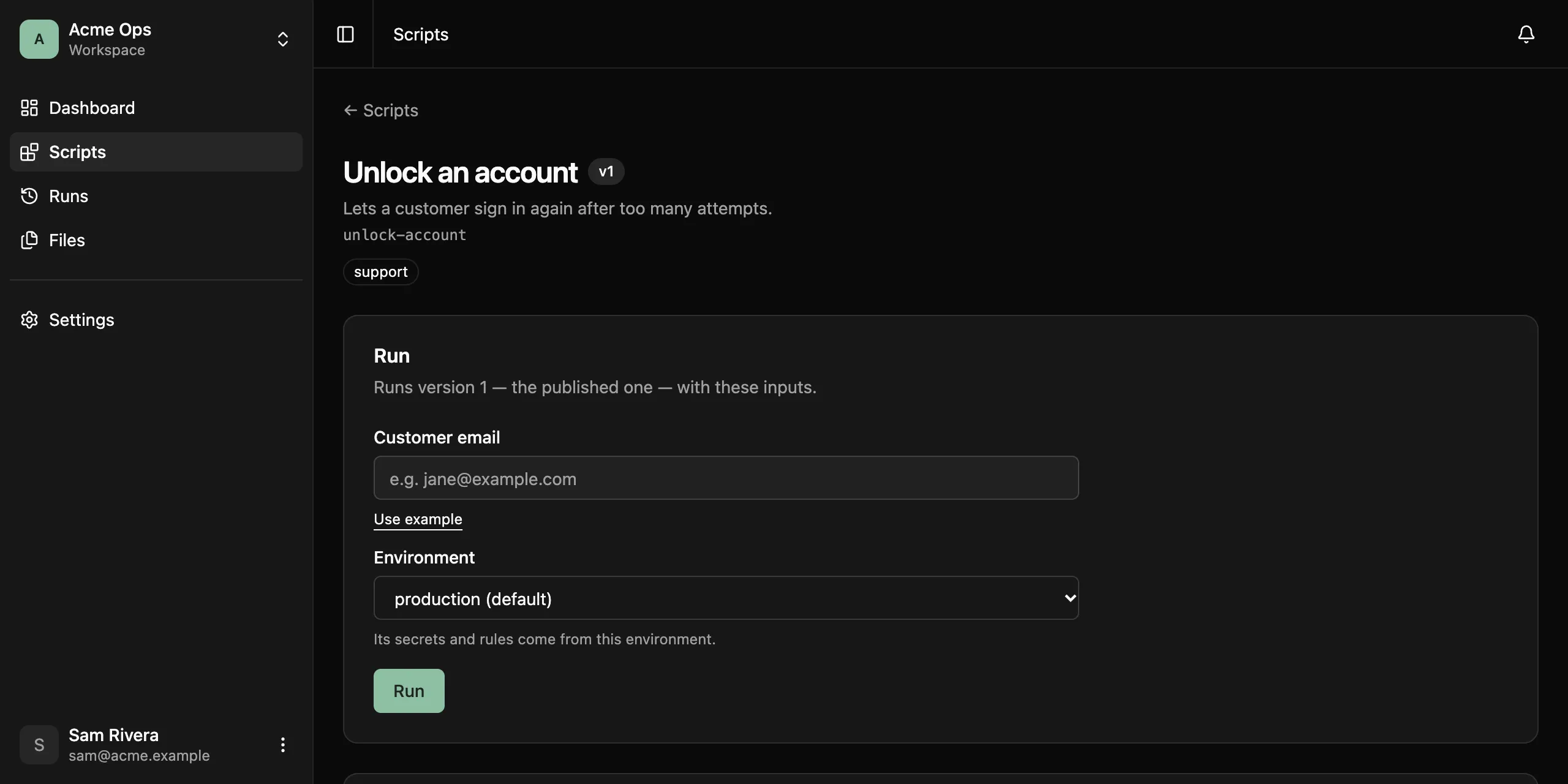
Task: Click the Runs history icon
Action: [x=29, y=196]
